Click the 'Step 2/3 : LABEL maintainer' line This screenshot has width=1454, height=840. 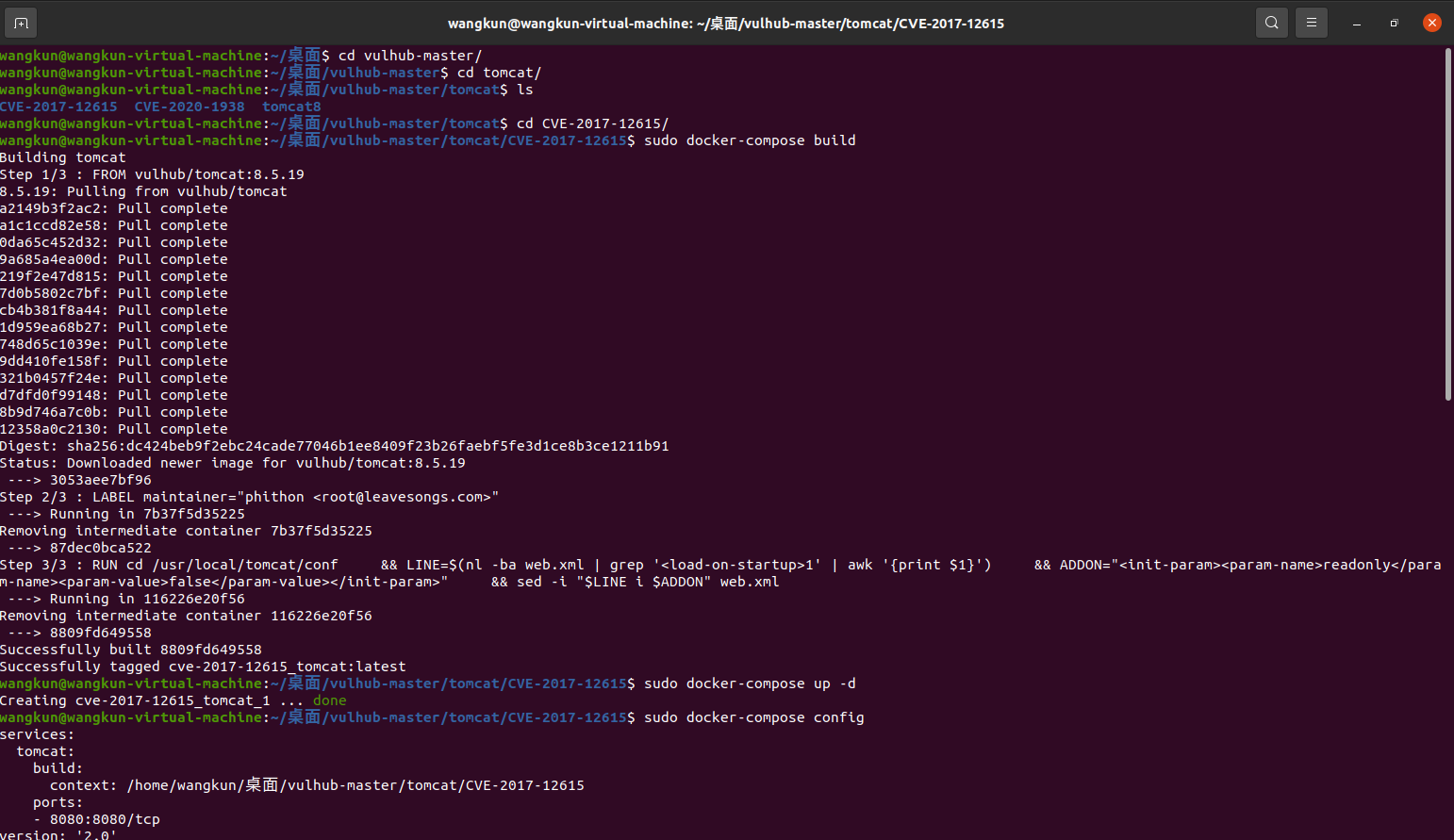pos(249,497)
